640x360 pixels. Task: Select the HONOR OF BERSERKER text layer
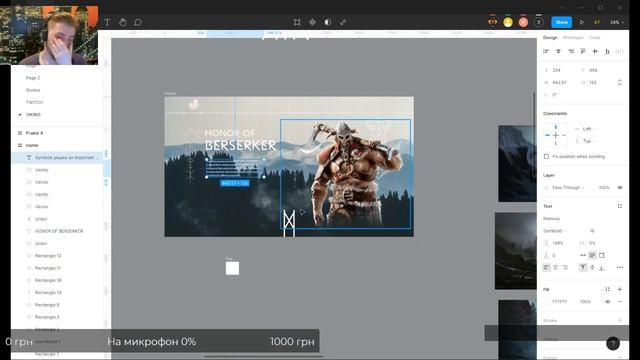[59, 231]
